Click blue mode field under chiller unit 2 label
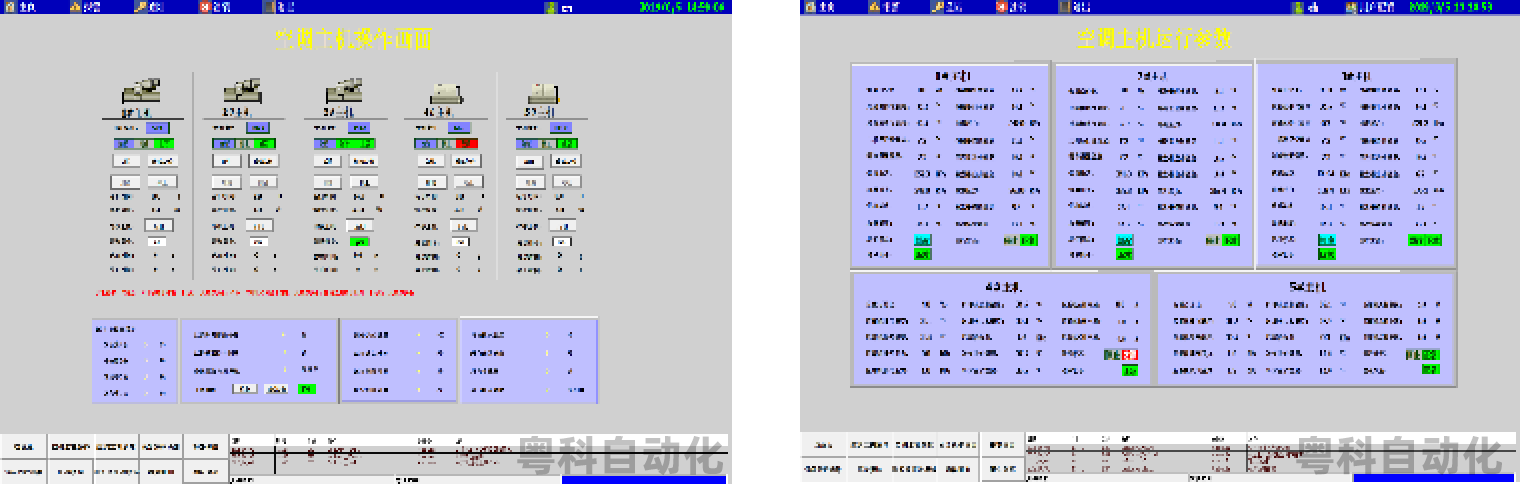Viewport: 1522px width, 486px height. (x=258, y=128)
